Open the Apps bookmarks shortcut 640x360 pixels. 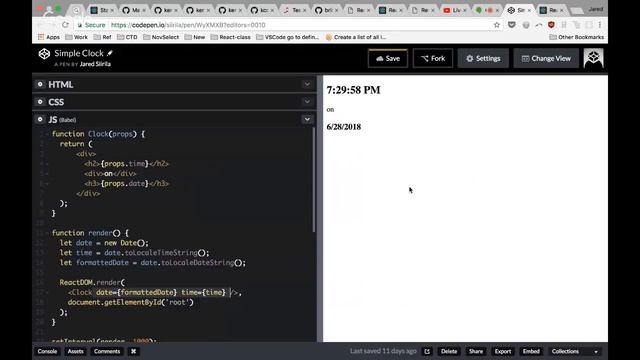click(49, 37)
